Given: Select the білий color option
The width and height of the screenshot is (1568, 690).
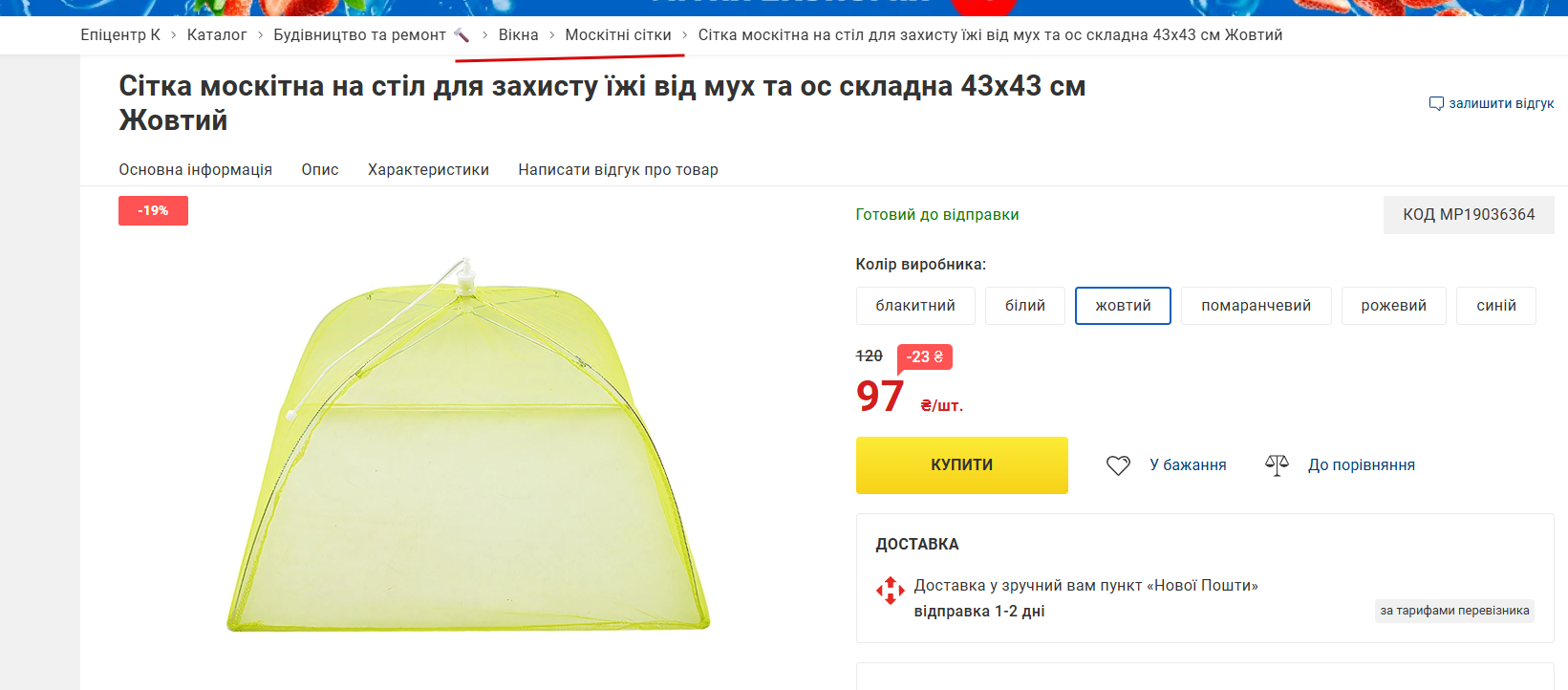Looking at the screenshot, I should click(1025, 306).
